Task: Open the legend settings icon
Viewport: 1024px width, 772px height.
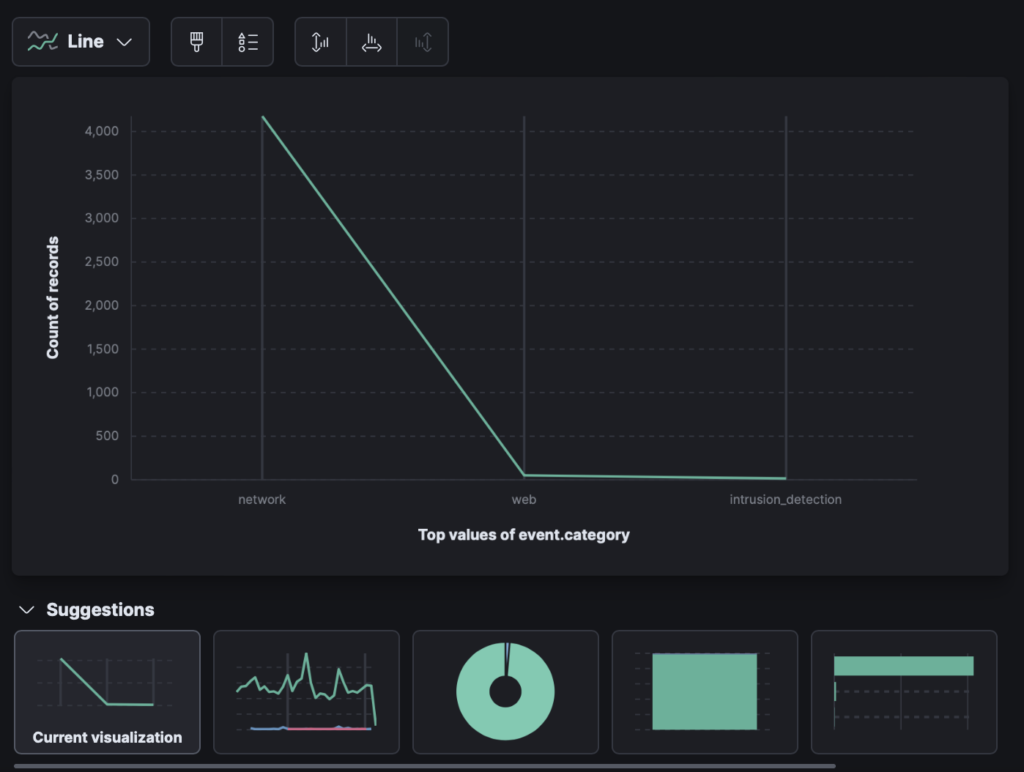Action: click(248, 42)
